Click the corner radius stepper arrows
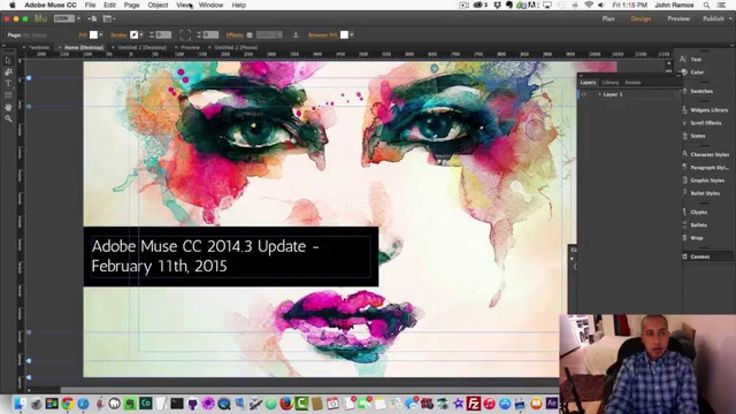The height and width of the screenshot is (414, 736). [199, 35]
